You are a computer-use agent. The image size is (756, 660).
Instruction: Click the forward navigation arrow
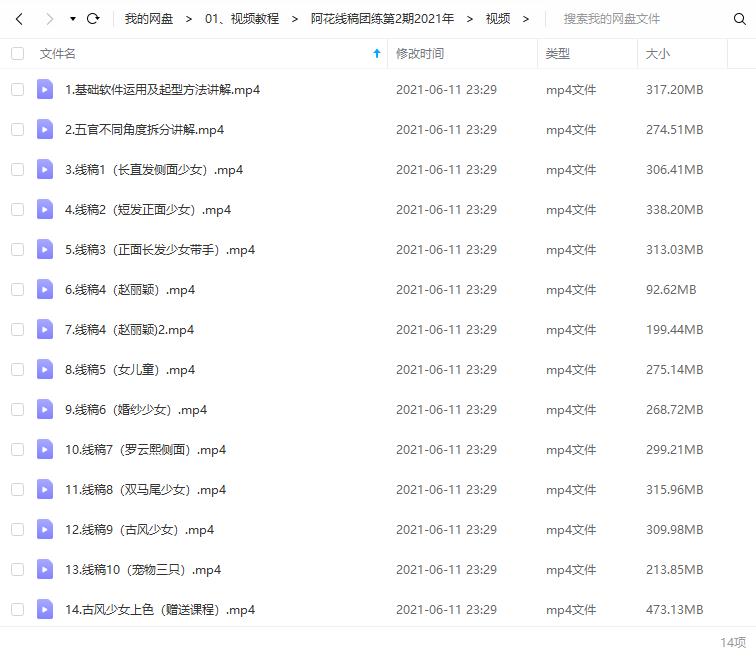click(x=49, y=19)
